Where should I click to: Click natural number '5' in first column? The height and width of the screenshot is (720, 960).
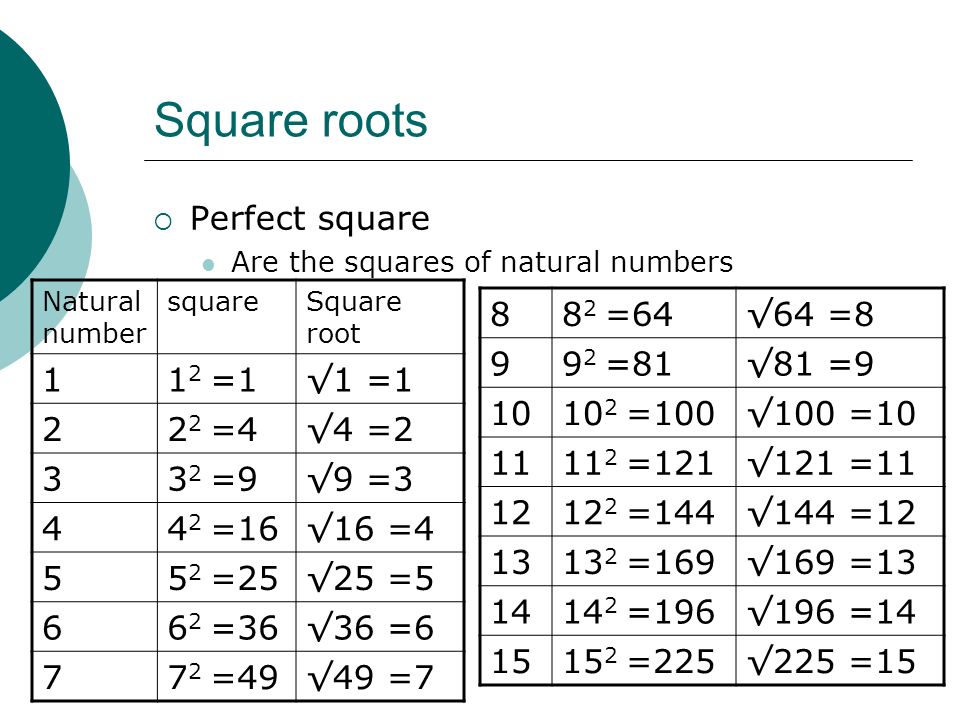tap(95, 577)
